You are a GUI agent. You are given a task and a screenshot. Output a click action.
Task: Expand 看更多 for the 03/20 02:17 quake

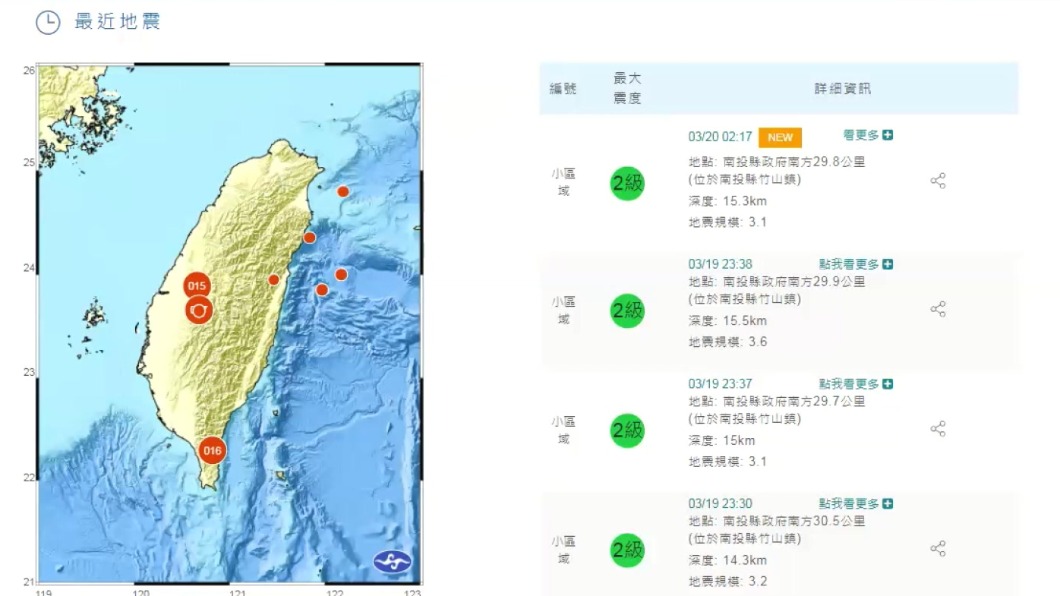click(x=868, y=135)
